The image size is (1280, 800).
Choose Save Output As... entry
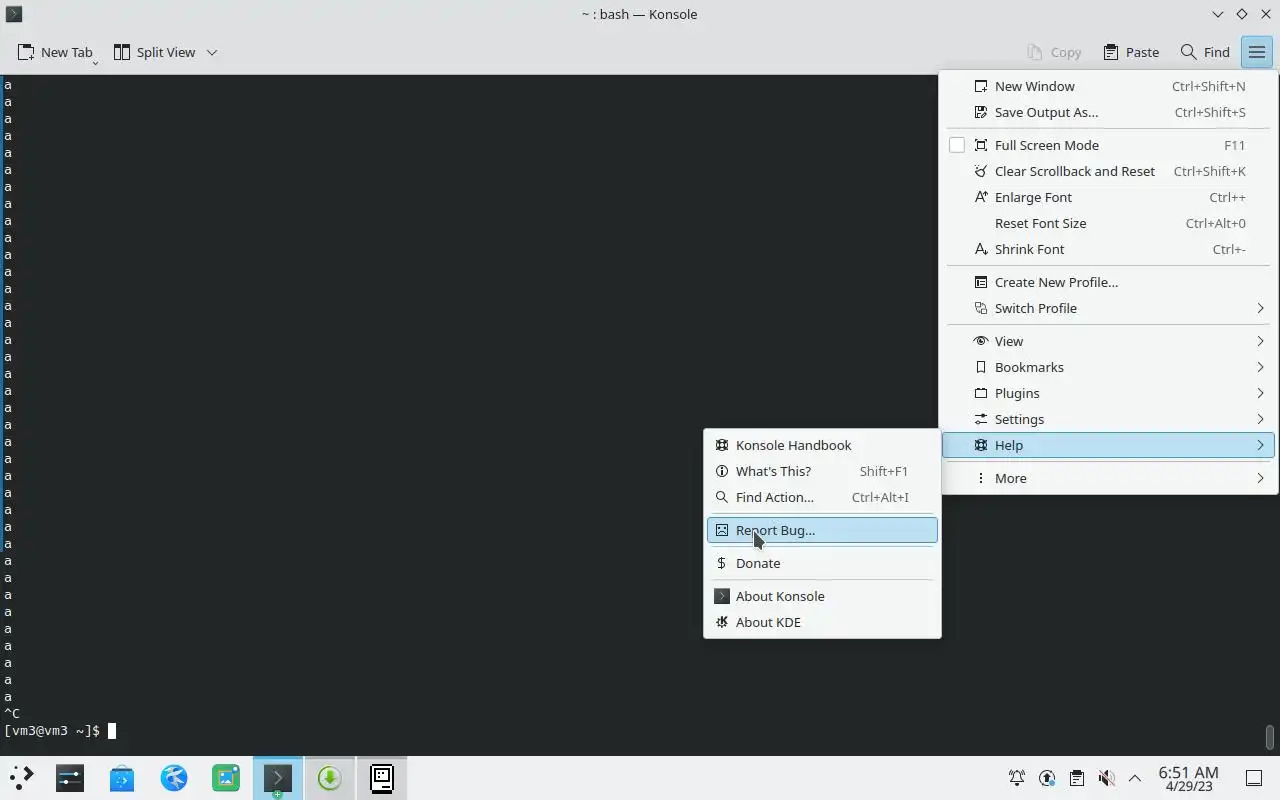(1108, 112)
